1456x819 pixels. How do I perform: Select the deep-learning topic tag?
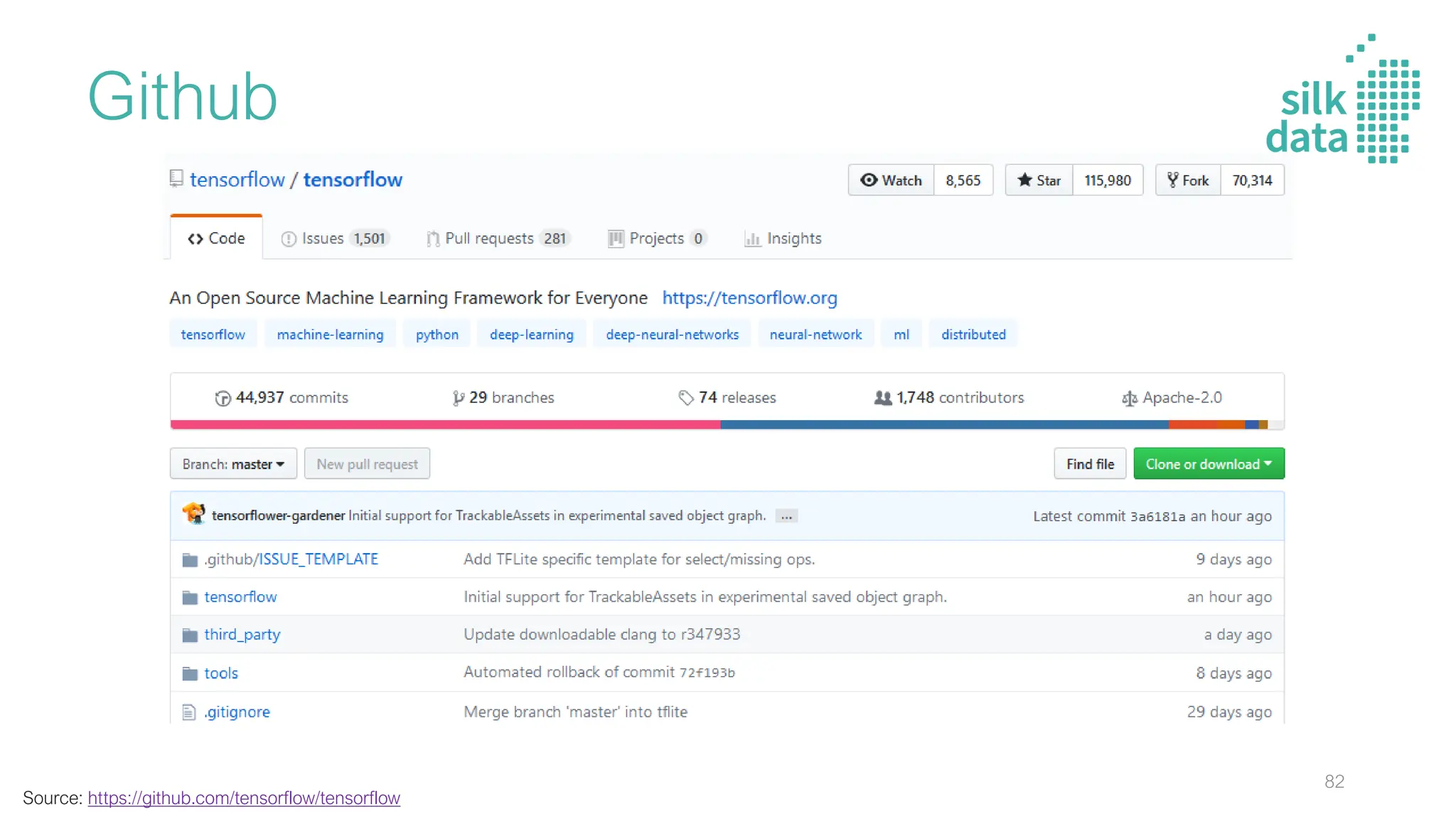click(x=532, y=334)
